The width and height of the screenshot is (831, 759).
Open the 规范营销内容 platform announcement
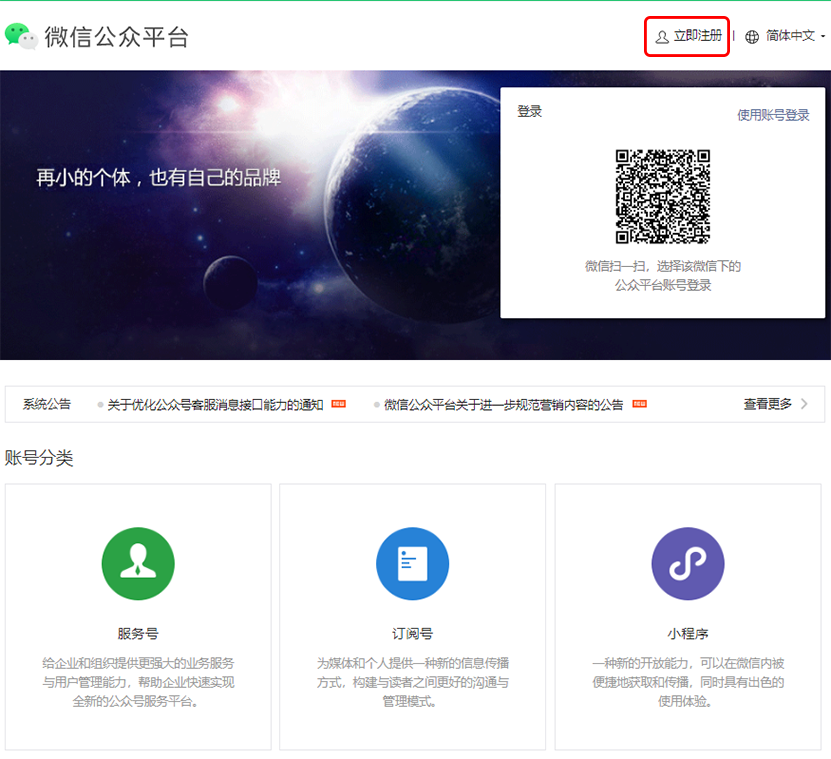(507, 403)
